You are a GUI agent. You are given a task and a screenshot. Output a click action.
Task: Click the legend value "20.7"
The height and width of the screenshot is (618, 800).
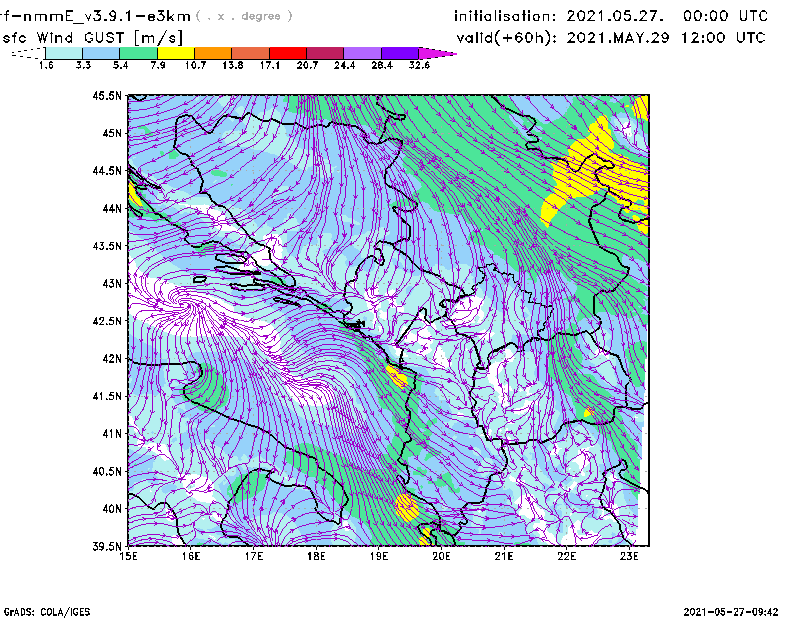point(307,65)
